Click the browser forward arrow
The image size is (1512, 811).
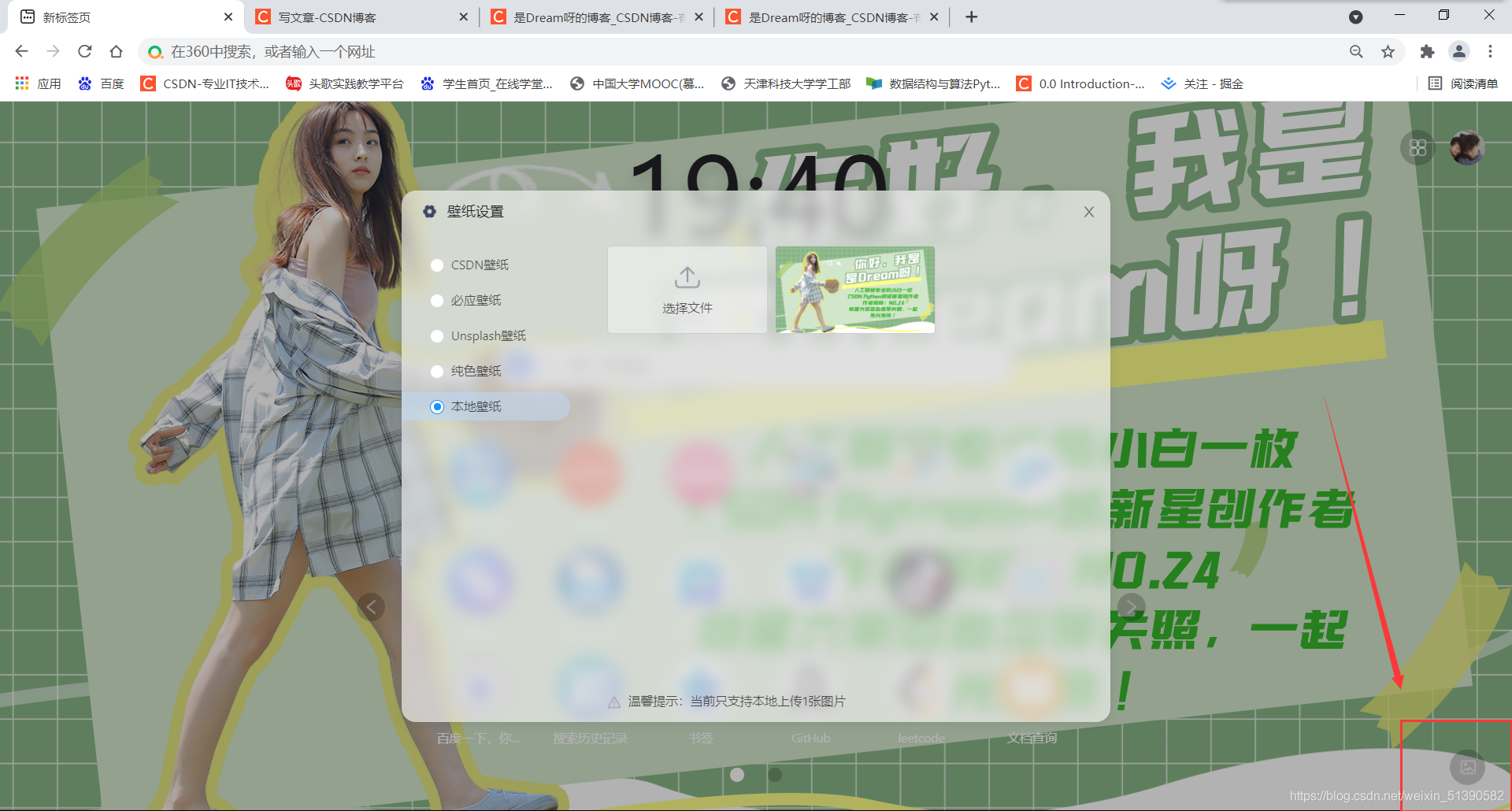(x=53, y=52)
